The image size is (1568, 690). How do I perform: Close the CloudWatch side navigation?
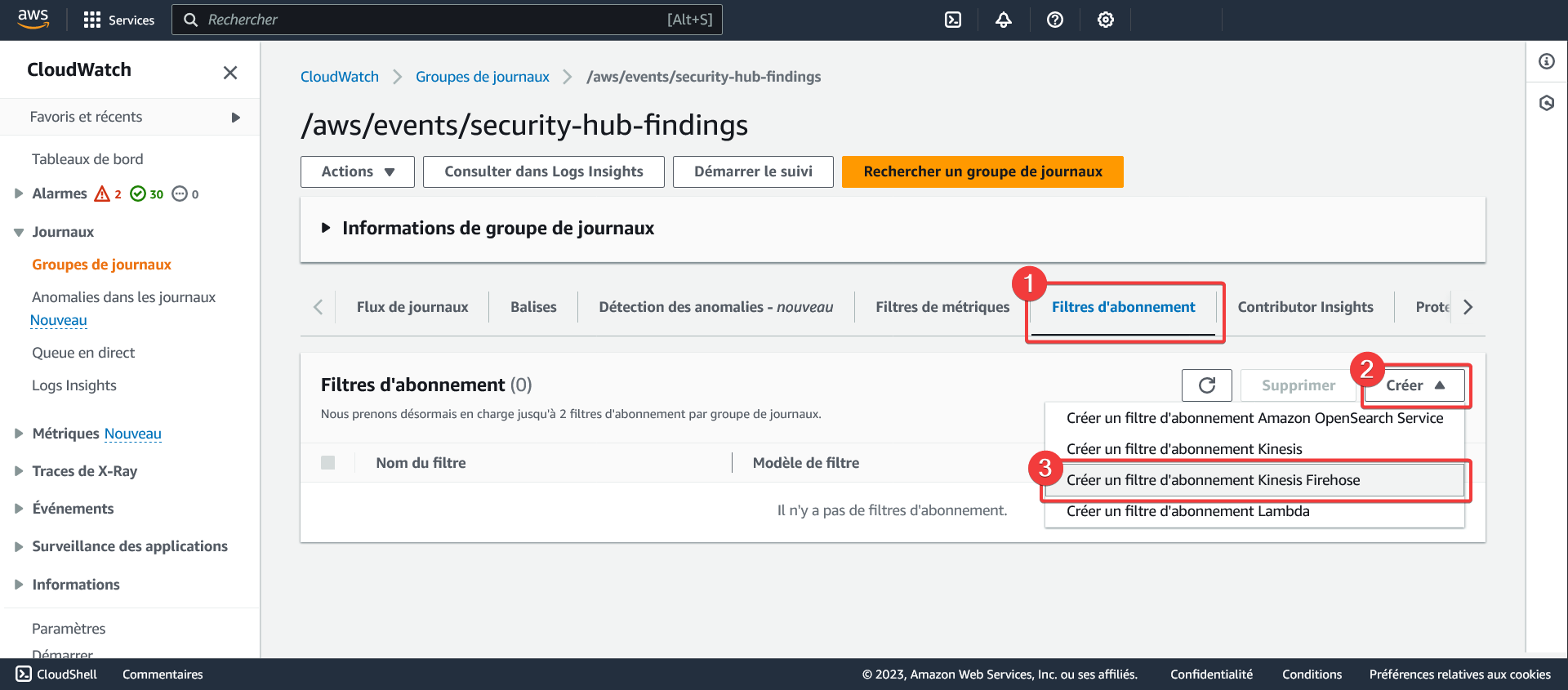tap(230, 73)
